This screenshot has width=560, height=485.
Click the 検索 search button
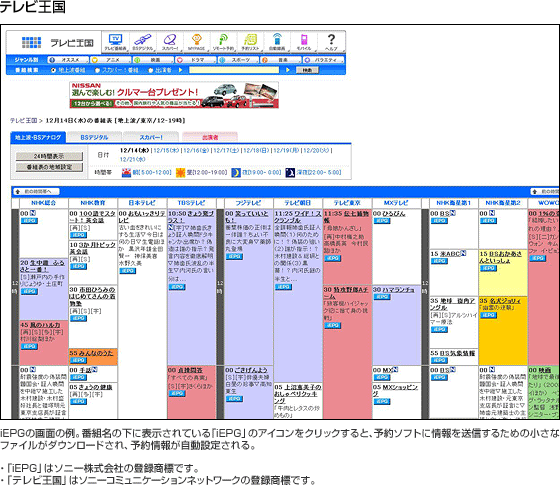point(307,70)
